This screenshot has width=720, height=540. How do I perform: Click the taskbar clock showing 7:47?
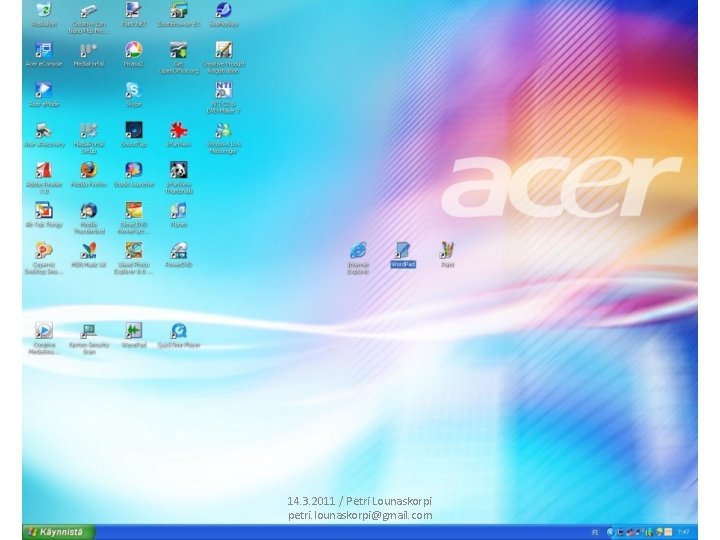[683, 533]
